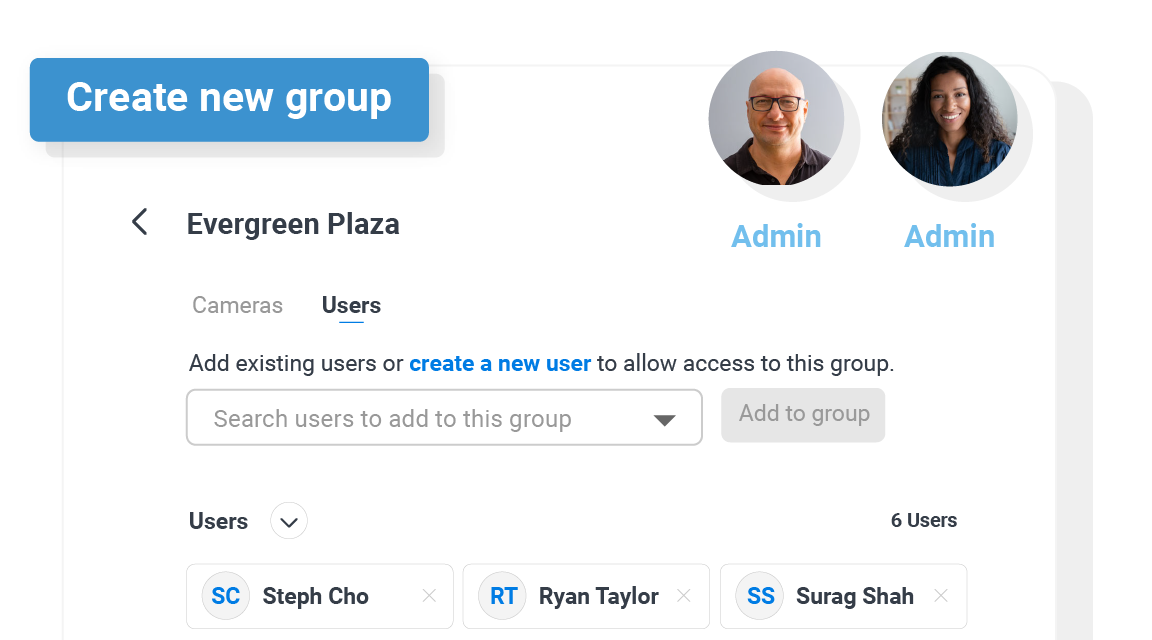Remove Ryan Taylor from the group
Screen dimensions: 1152x640
click(684, 596)
